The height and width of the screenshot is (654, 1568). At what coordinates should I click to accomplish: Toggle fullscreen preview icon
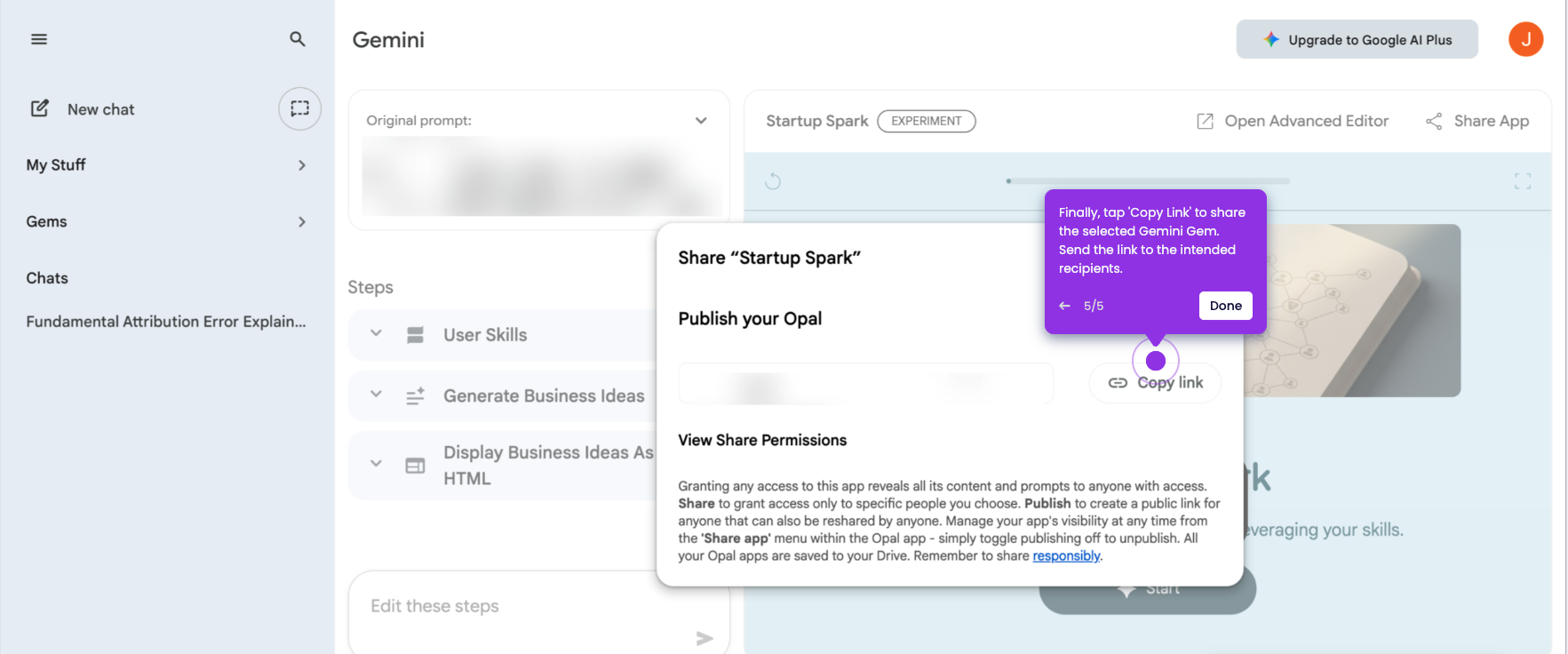click(x=1523, y=181)
